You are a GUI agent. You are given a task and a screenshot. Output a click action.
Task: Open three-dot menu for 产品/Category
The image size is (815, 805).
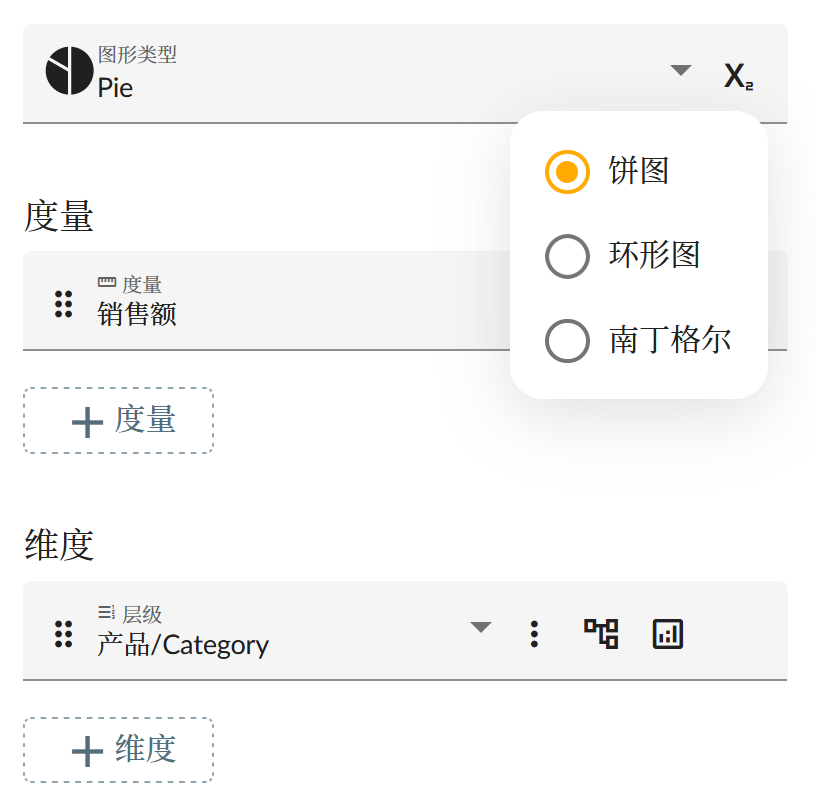click(x=534, y=633)
